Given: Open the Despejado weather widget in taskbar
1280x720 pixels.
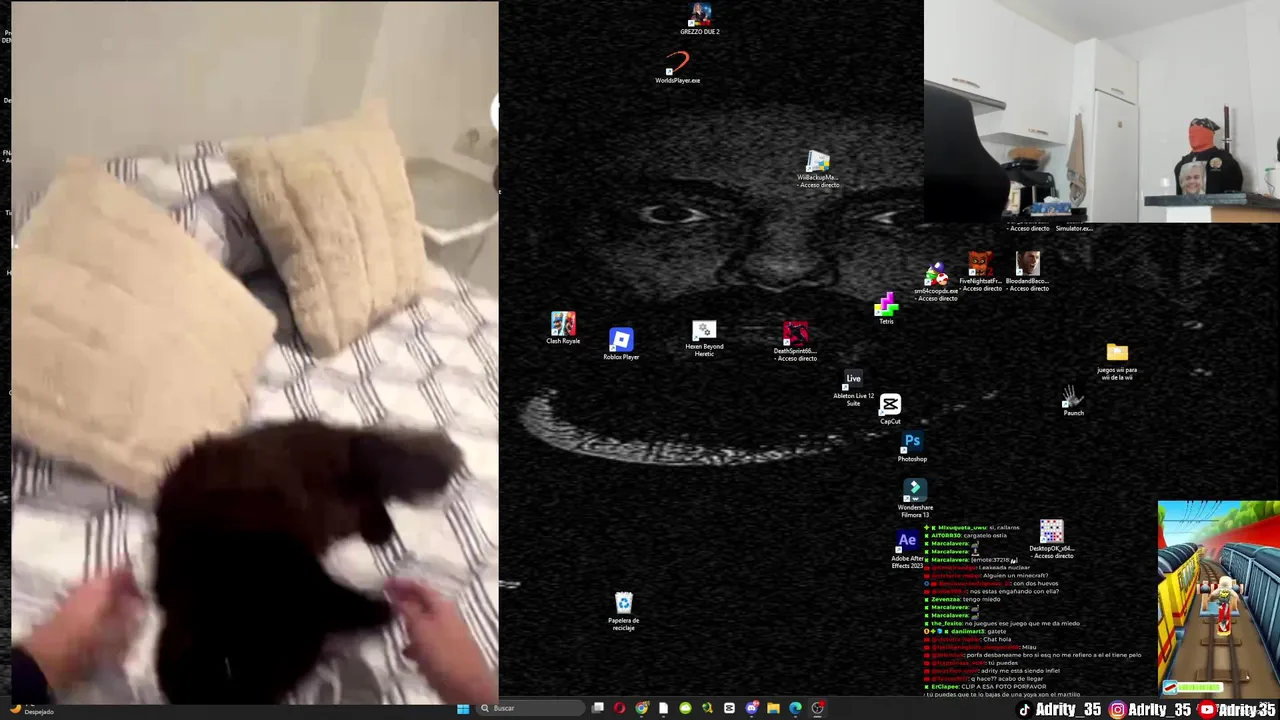Looking at the screenshot, I should [x=32, y=709].
